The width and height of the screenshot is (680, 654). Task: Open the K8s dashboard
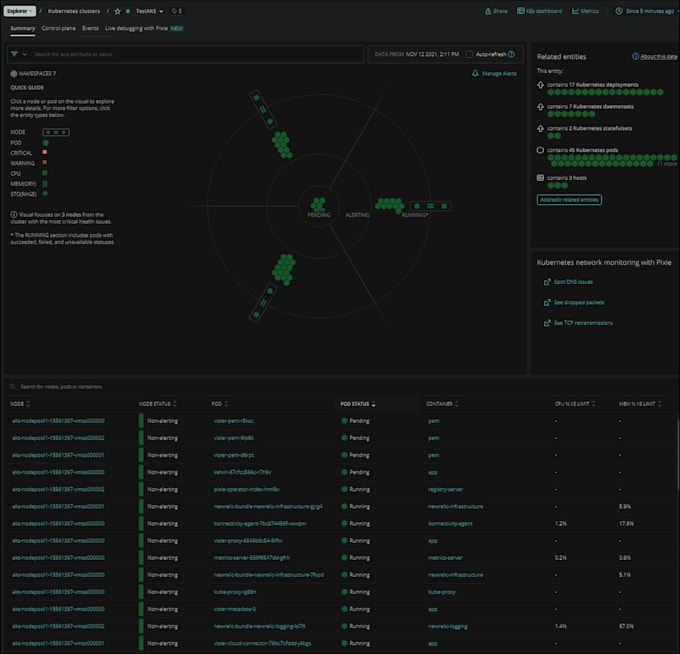(x=539, y=11)
